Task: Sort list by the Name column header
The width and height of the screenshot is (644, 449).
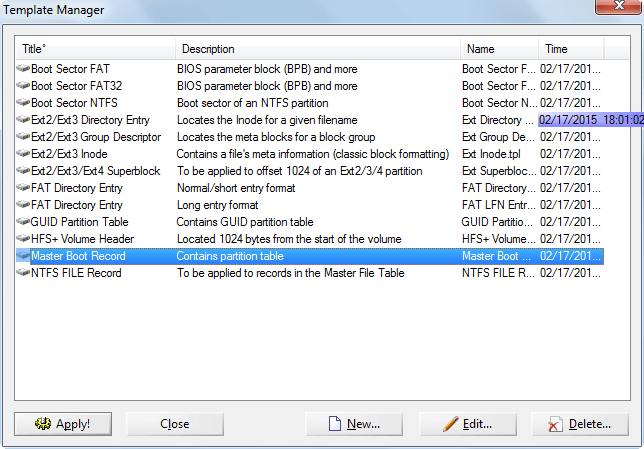Action: coord(499,48)
